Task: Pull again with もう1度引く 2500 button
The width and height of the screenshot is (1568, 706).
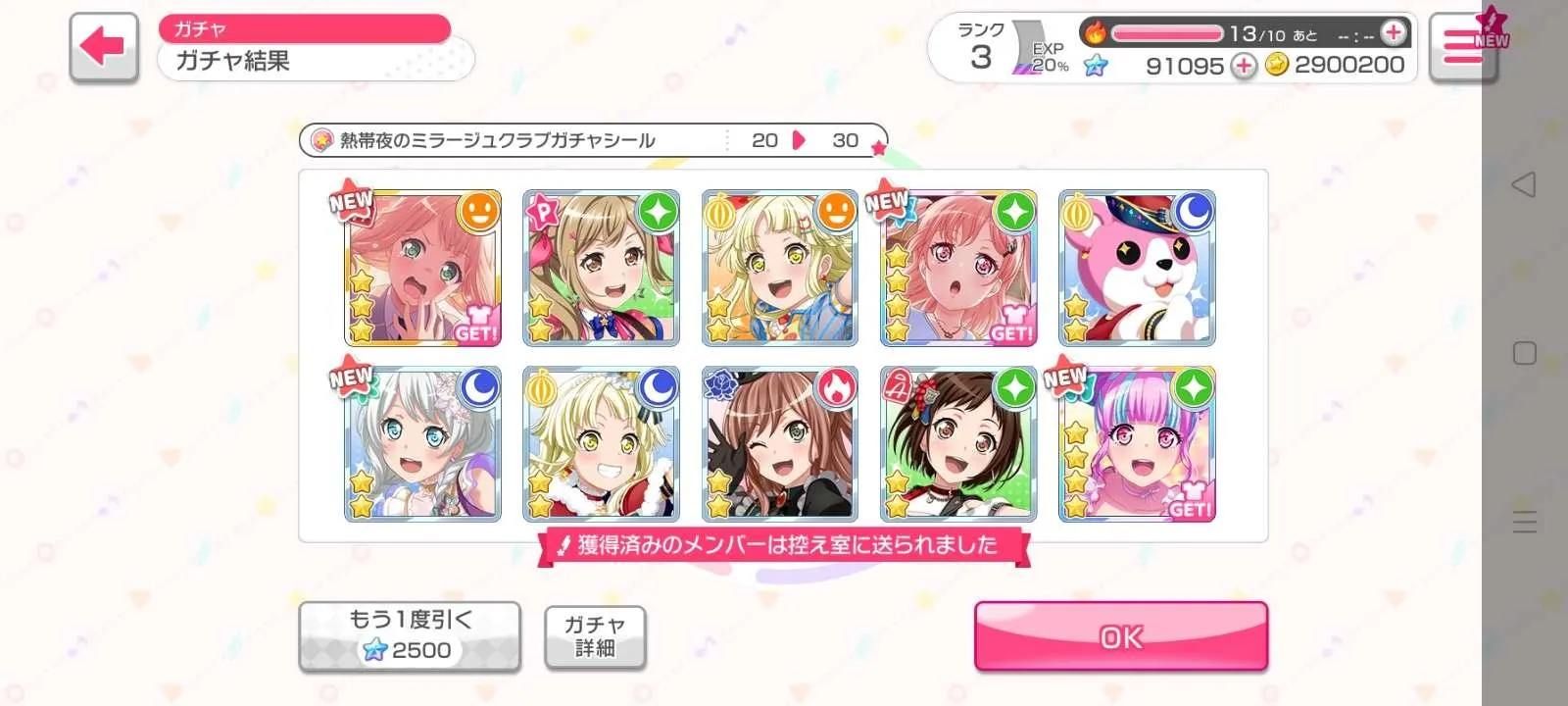Action: 410,636
